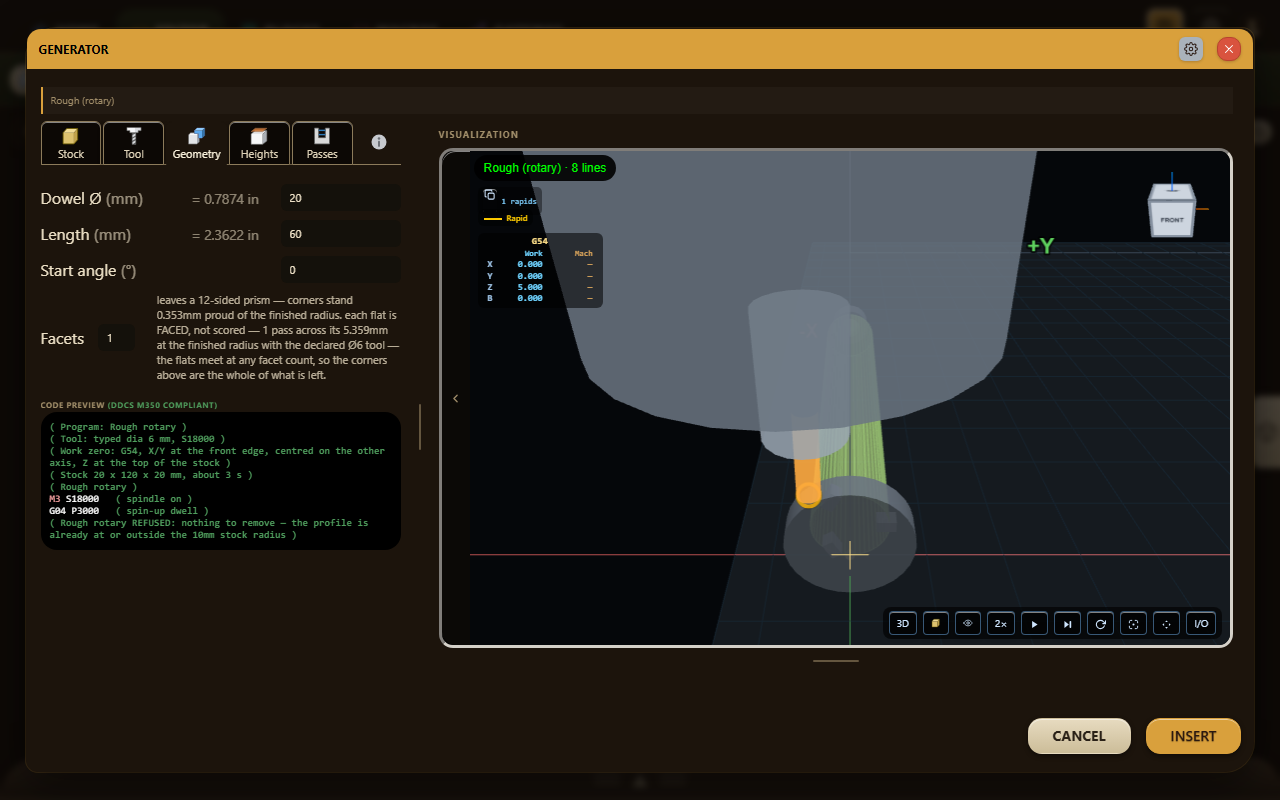Screen dimensions: 1280x800
Task: Toggle toolpath visibility eye icon
Action: [x=968, y=623]
